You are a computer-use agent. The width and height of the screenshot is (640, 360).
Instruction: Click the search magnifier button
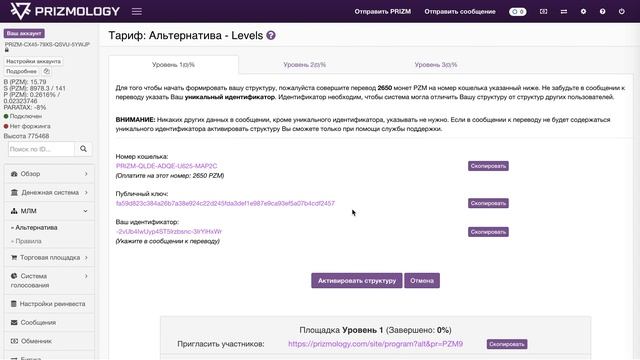(83, 149)
